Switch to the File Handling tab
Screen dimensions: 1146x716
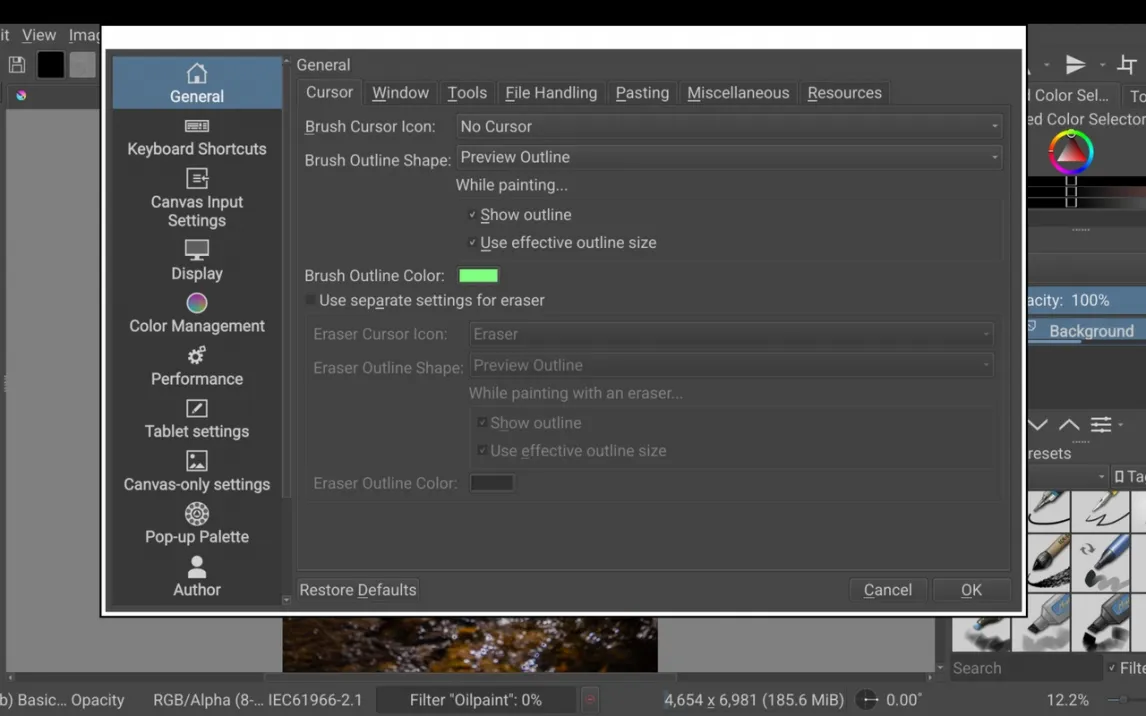coord(551,93)
